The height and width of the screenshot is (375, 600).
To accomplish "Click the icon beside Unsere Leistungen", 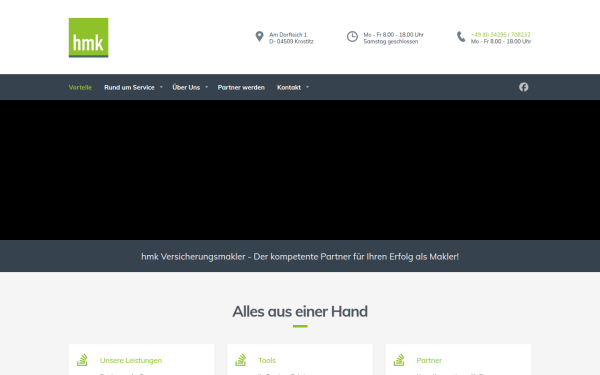I will point(82,360).
